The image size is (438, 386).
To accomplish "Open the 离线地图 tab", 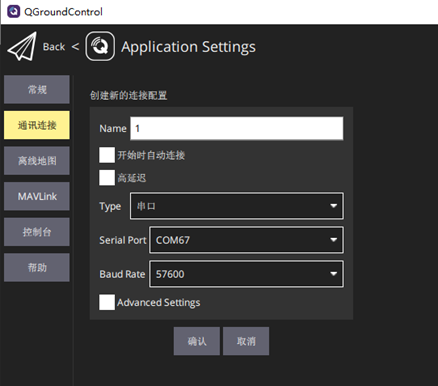I will click(x=37, y=161).
